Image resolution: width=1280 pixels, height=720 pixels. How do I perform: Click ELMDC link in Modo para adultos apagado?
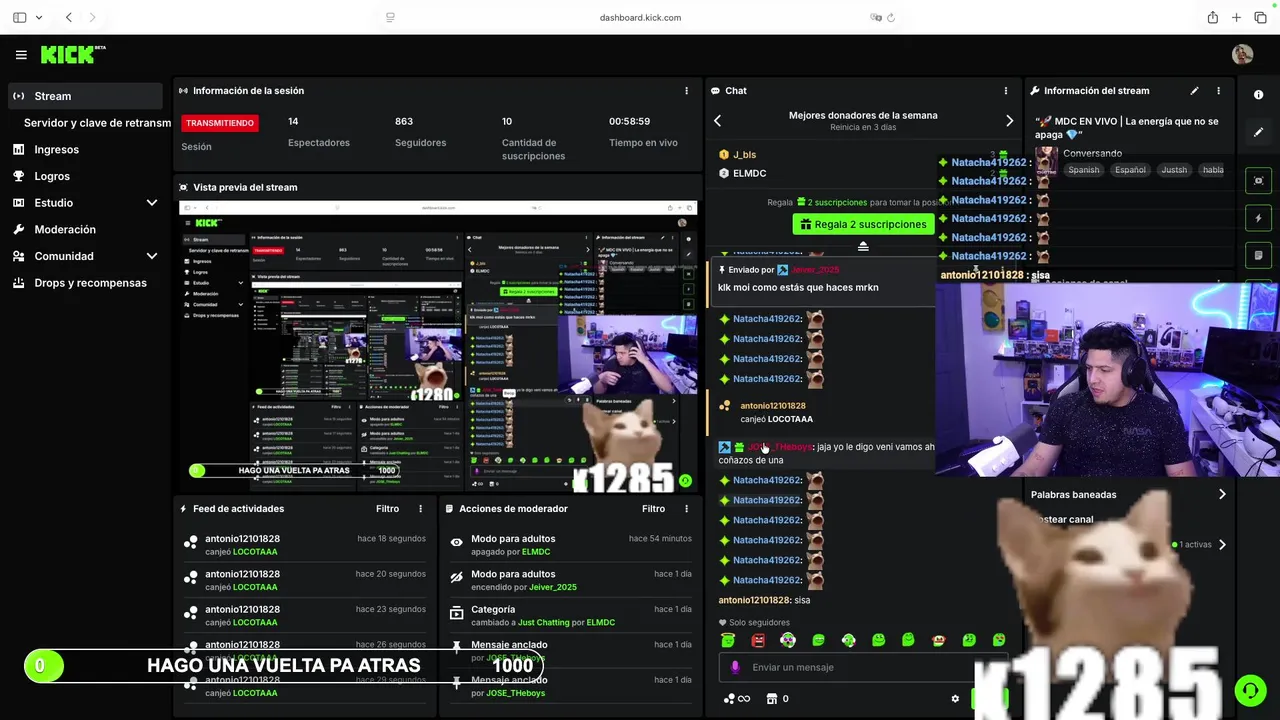(536, 552)
